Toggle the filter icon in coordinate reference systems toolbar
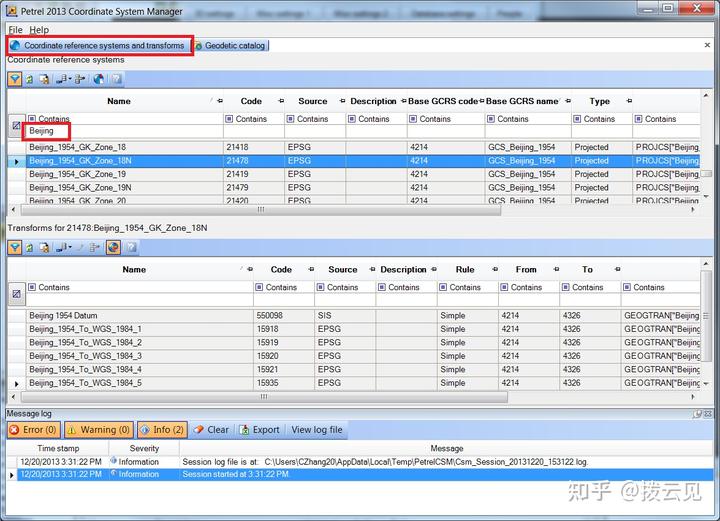The height and width of the screenshot is (521, 720). (x=15, y=79)
